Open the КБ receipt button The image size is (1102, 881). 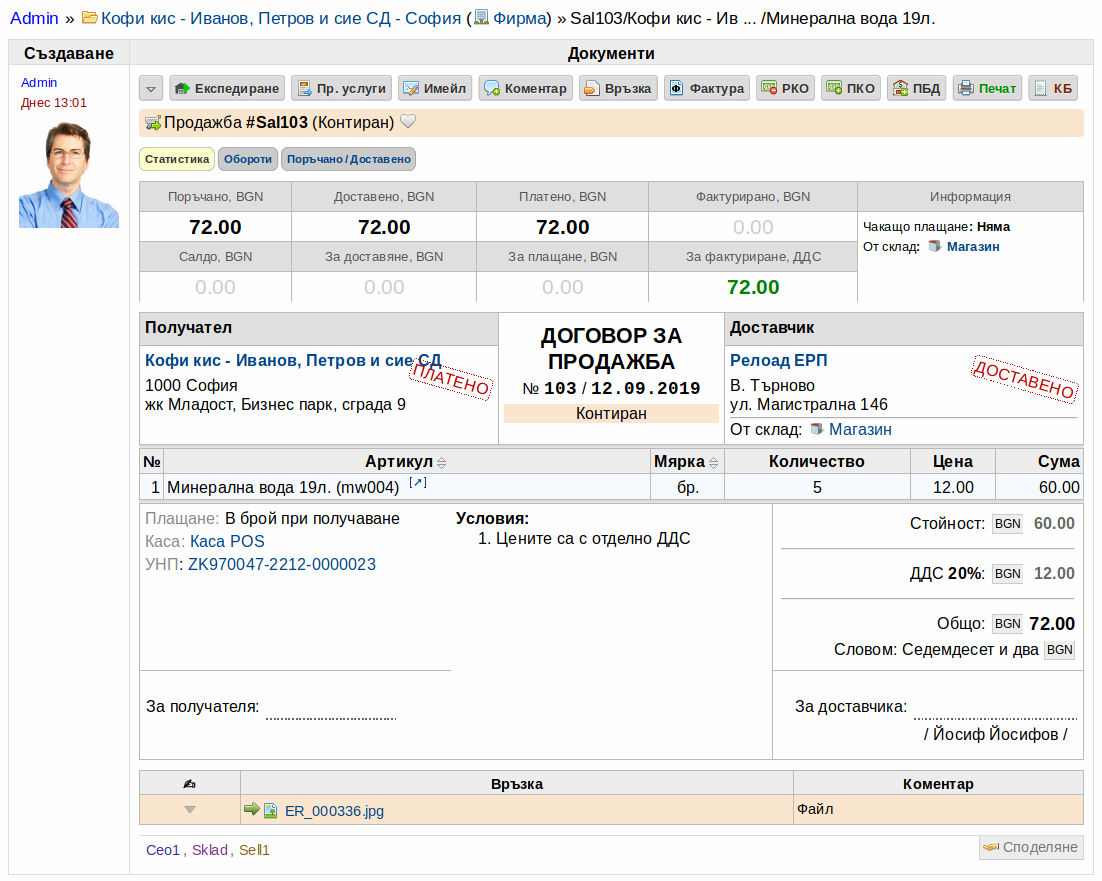[x=1053, y=89]
